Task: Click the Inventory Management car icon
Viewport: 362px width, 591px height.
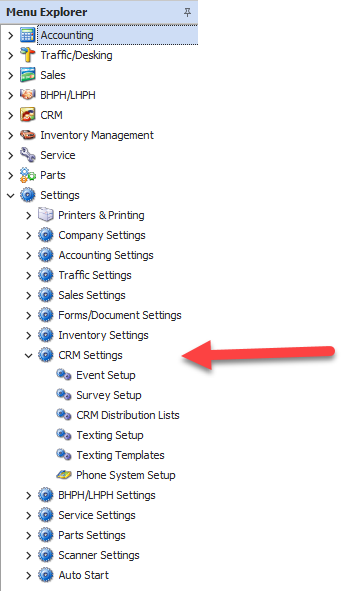Action: (x=28, y=135)
